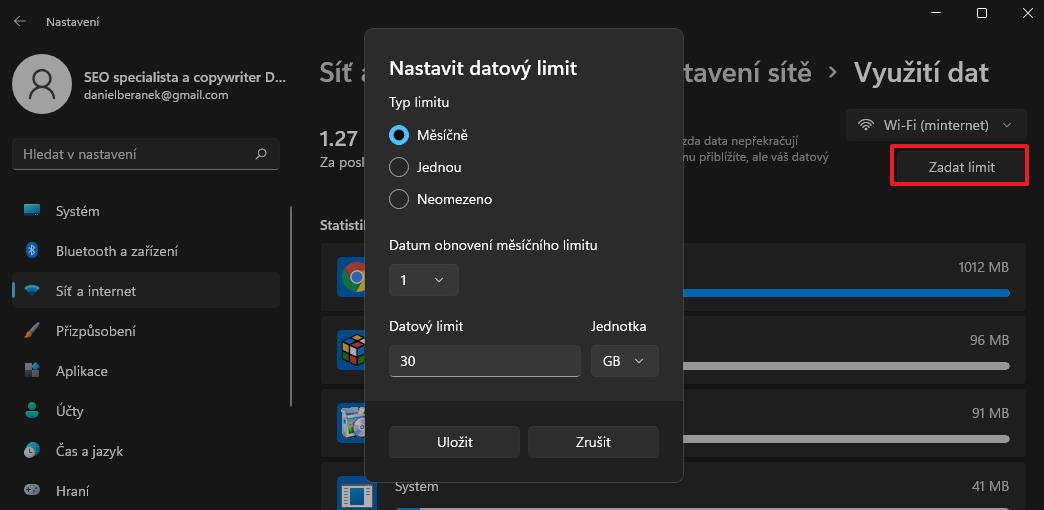The height and width of the screenshot is (510, 1044).
Task: Open Čas a jazyk category
Action: coord(146,451)
